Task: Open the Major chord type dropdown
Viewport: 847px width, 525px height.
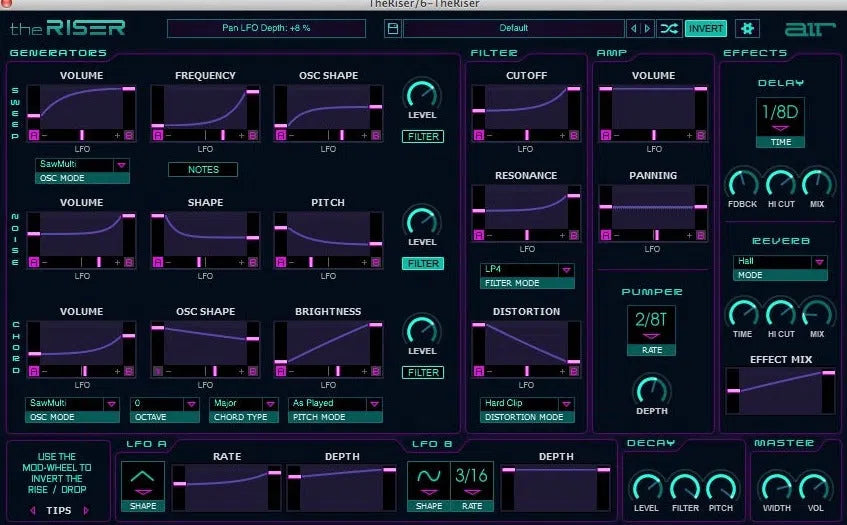Action: tap(244, 404)
